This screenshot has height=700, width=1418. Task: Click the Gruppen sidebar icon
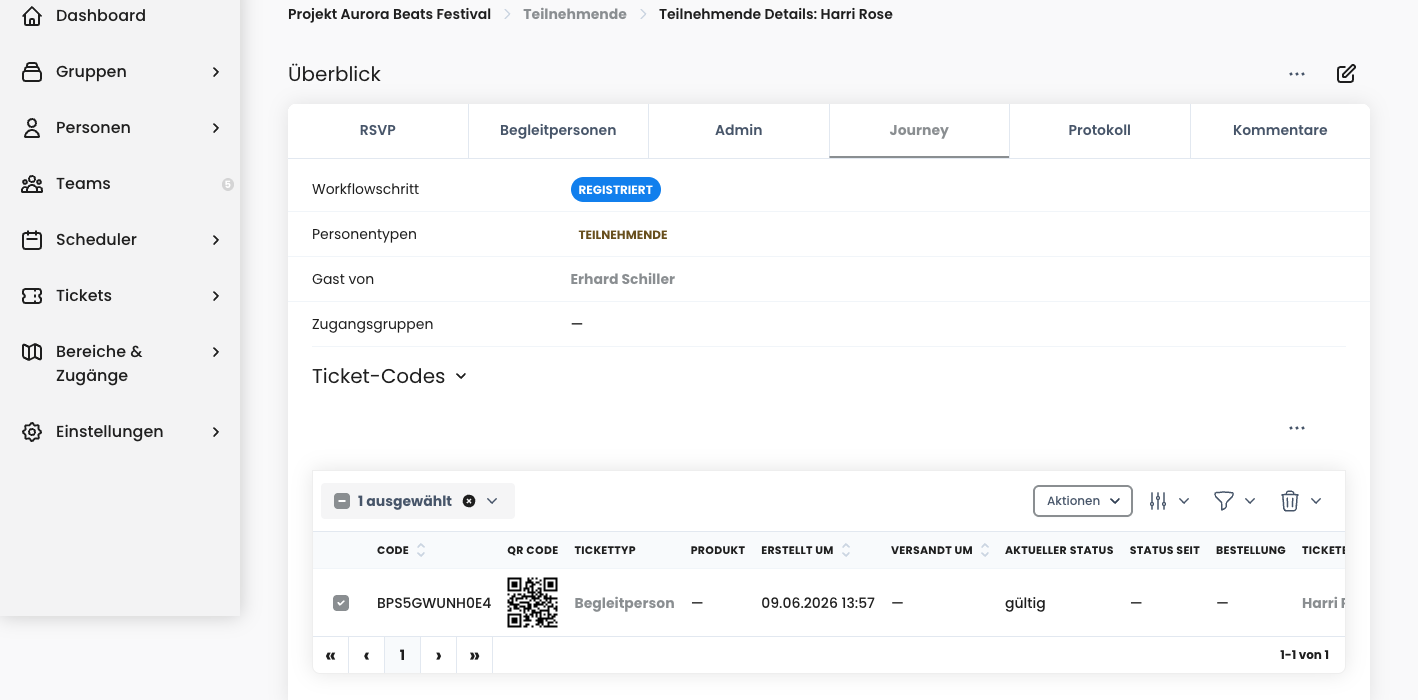click(32, 72)
